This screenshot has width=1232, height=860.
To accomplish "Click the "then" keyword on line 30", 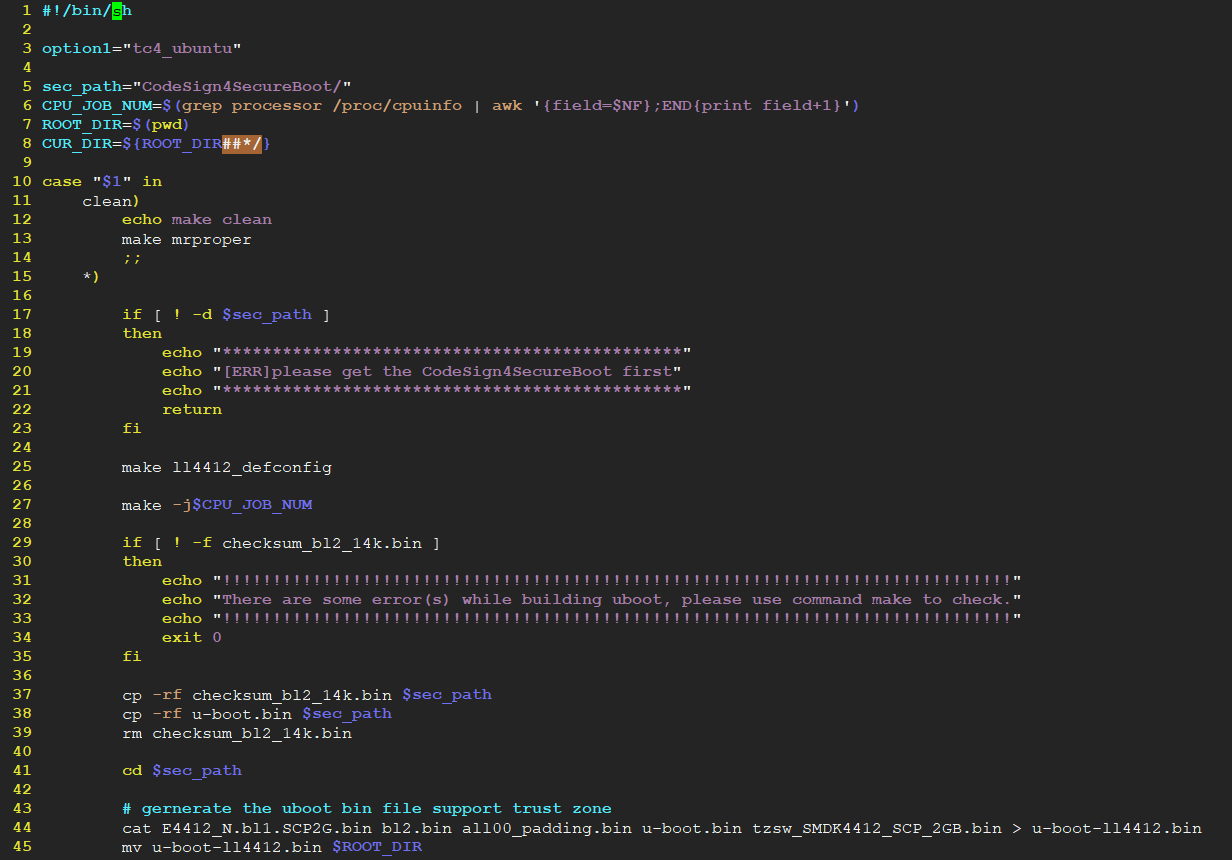I will pyautogui.click(x=142, y=561).
